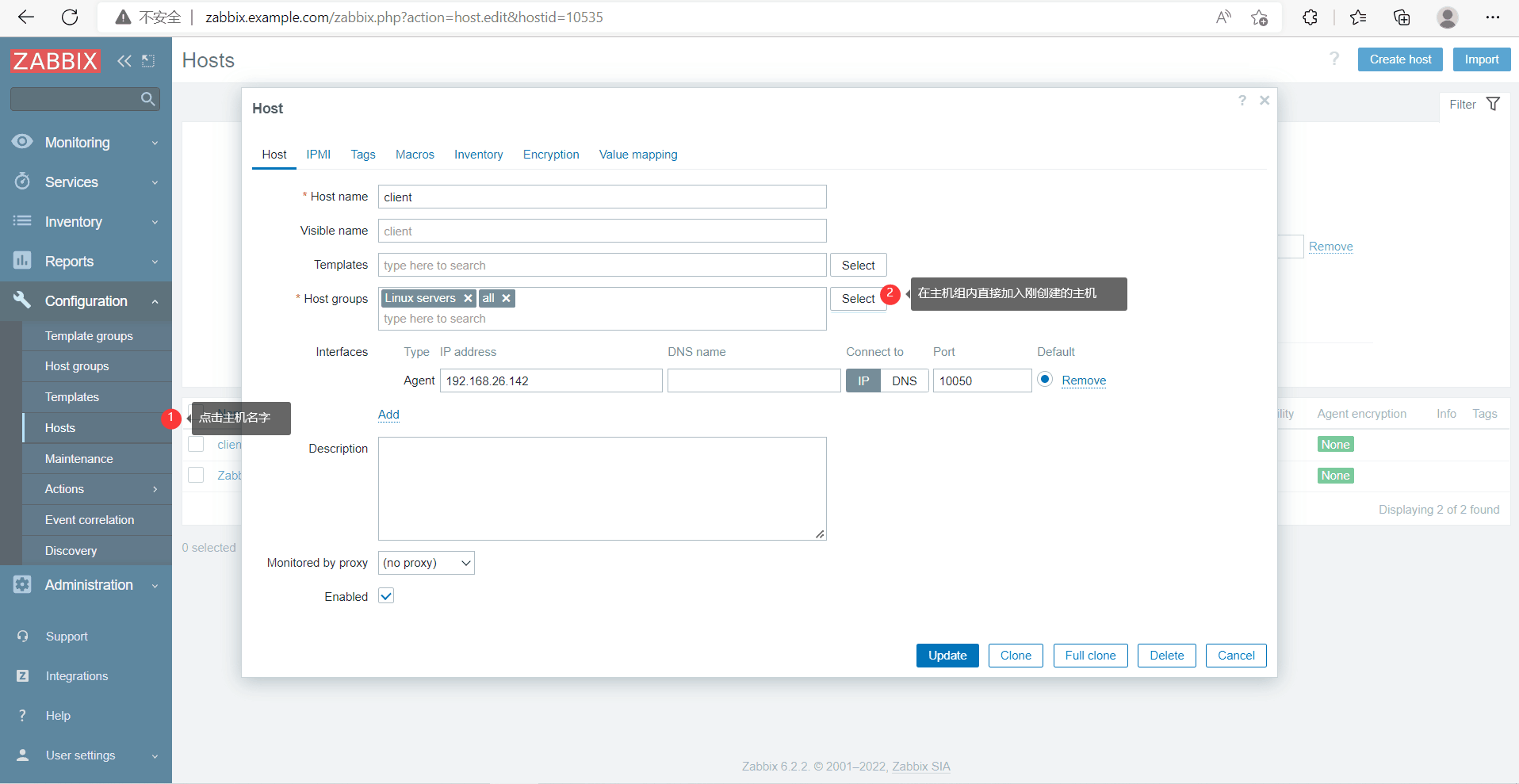Expand the Monitoring menu
Image resolution: width=1519 pixels, height=784 pixels.
click(155, 143)
